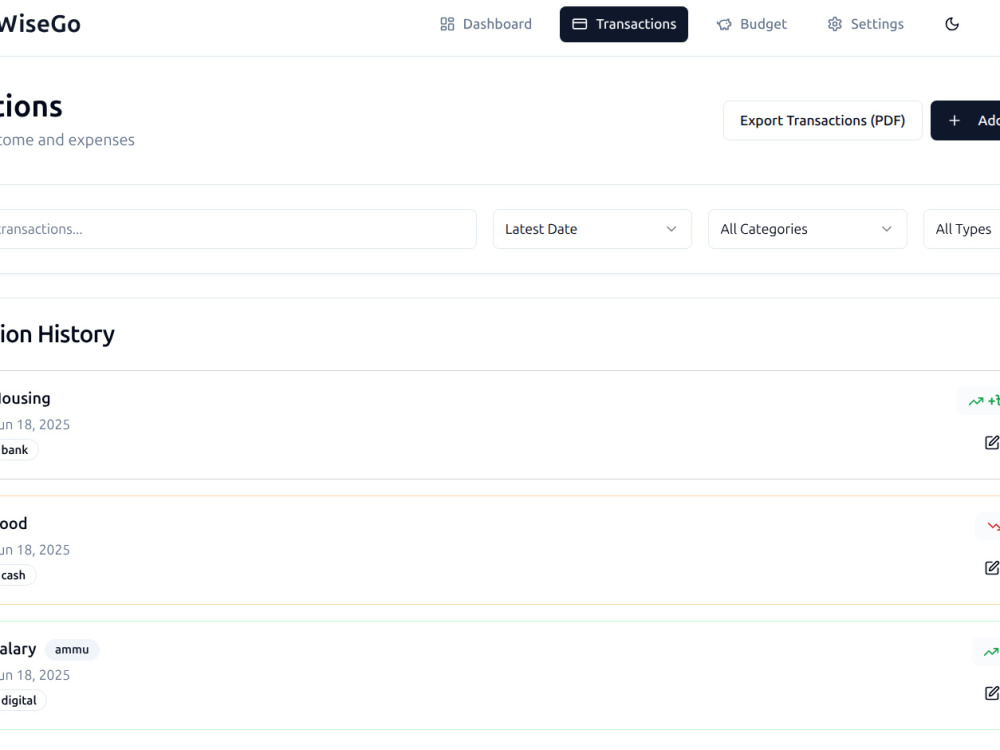This screenshot has height=750, width=1000.
Task: Click the Food transaction title
Action: 13,524
